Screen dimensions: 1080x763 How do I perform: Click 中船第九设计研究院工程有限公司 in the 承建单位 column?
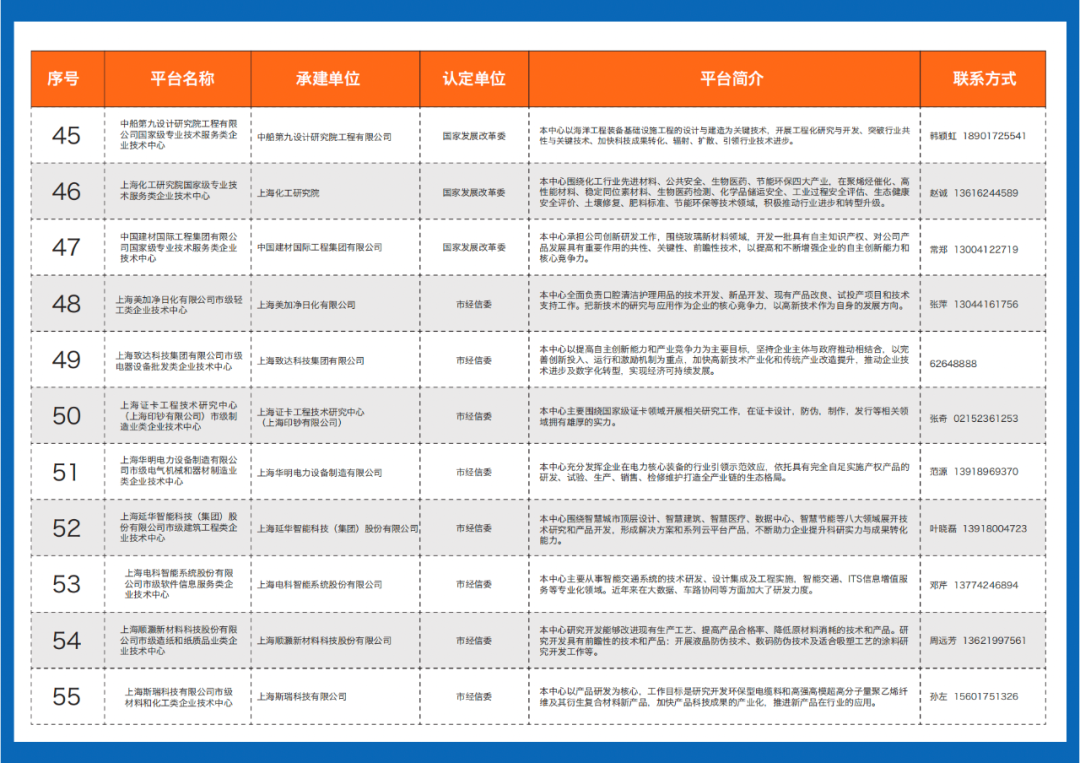coord(324,137)
